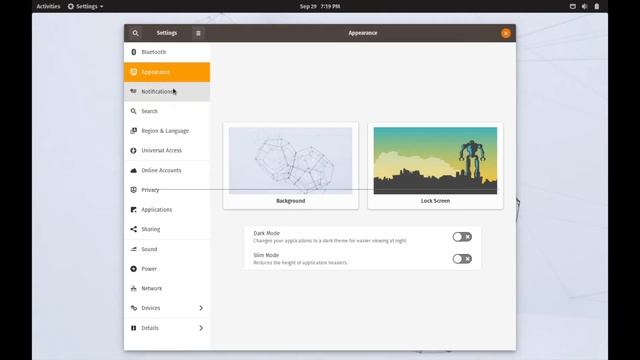Open Network settings label
Image resolution: width=640 pixels, height=360 pixels.
(151, 288)
